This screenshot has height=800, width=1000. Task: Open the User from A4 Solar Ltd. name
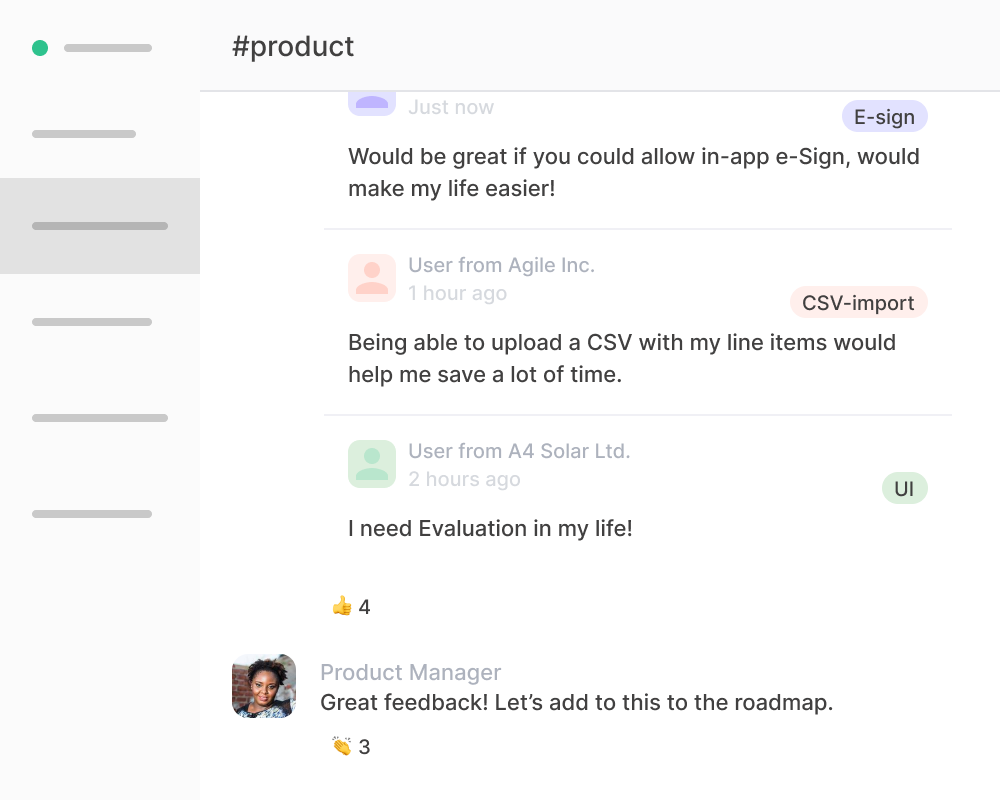click(519, 451)
